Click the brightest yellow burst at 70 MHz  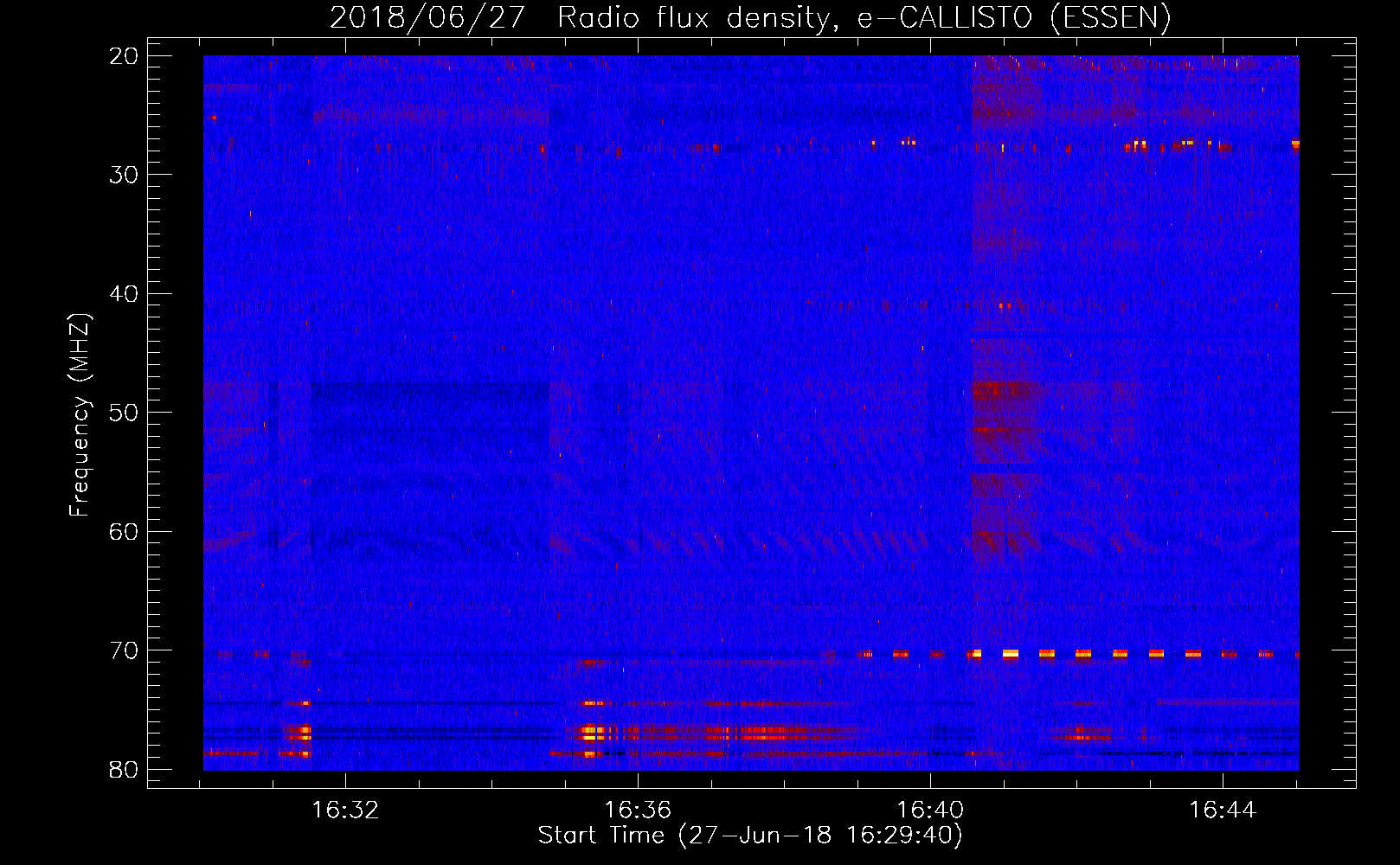[x=1010, y=655]
